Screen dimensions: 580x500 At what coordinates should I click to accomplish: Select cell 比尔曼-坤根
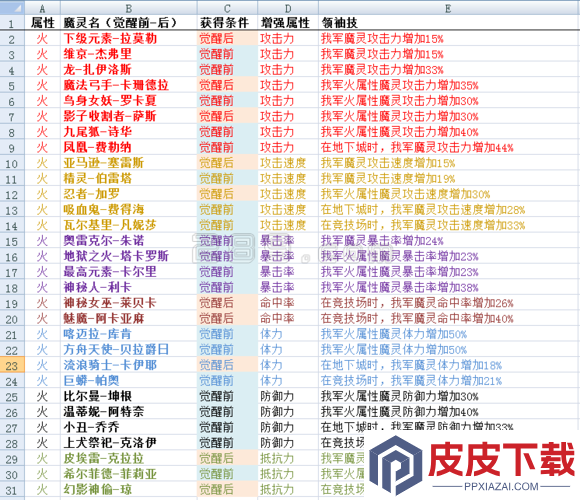129,396
